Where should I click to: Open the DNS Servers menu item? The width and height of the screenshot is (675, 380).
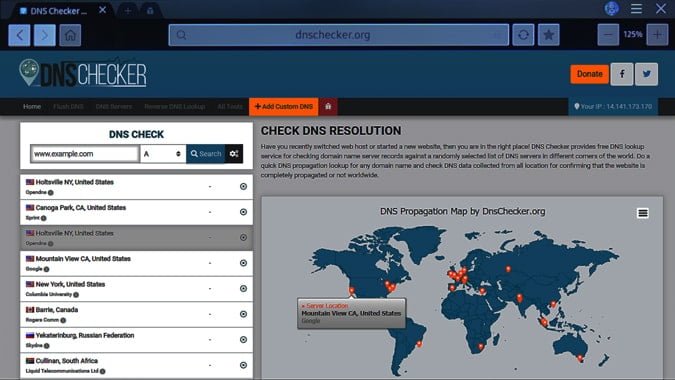pos(114,106)
